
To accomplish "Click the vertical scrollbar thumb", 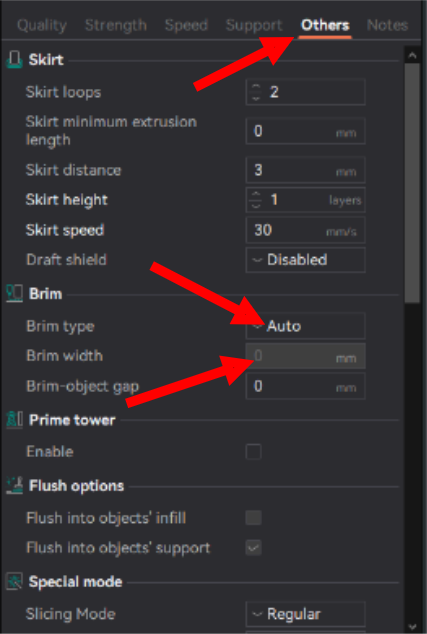I will coord(412,183).
